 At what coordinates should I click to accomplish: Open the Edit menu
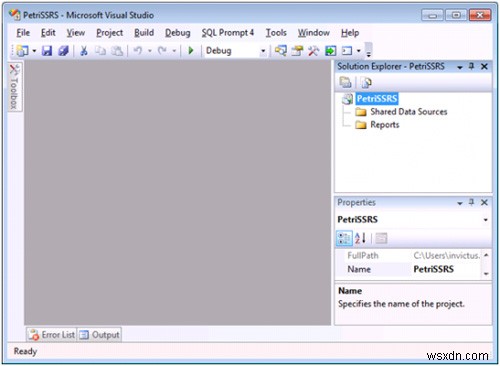coord(48,33)
